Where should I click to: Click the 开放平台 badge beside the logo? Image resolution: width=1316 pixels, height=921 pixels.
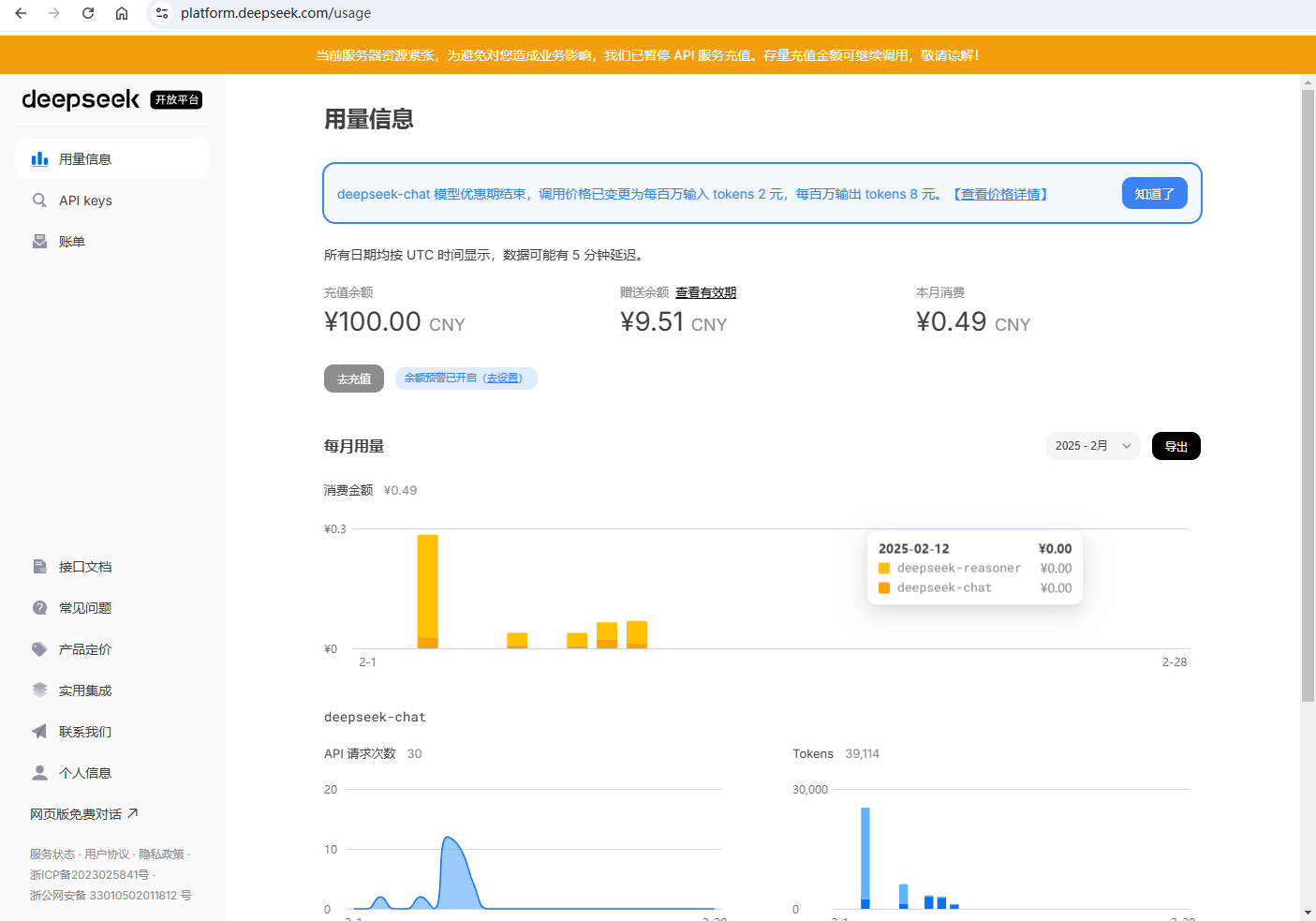(x=176, y=100)
